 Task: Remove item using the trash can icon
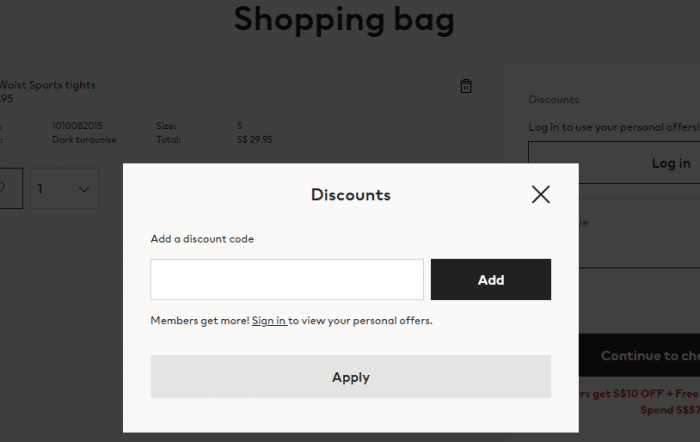point(466,86)
